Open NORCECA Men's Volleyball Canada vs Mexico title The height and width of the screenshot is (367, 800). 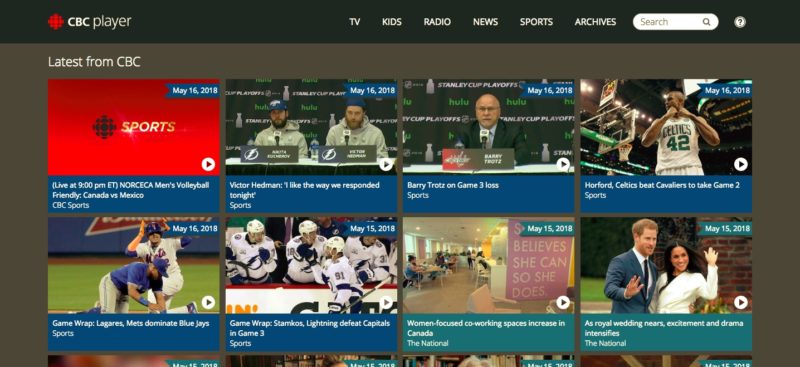[x=131, y=190]
